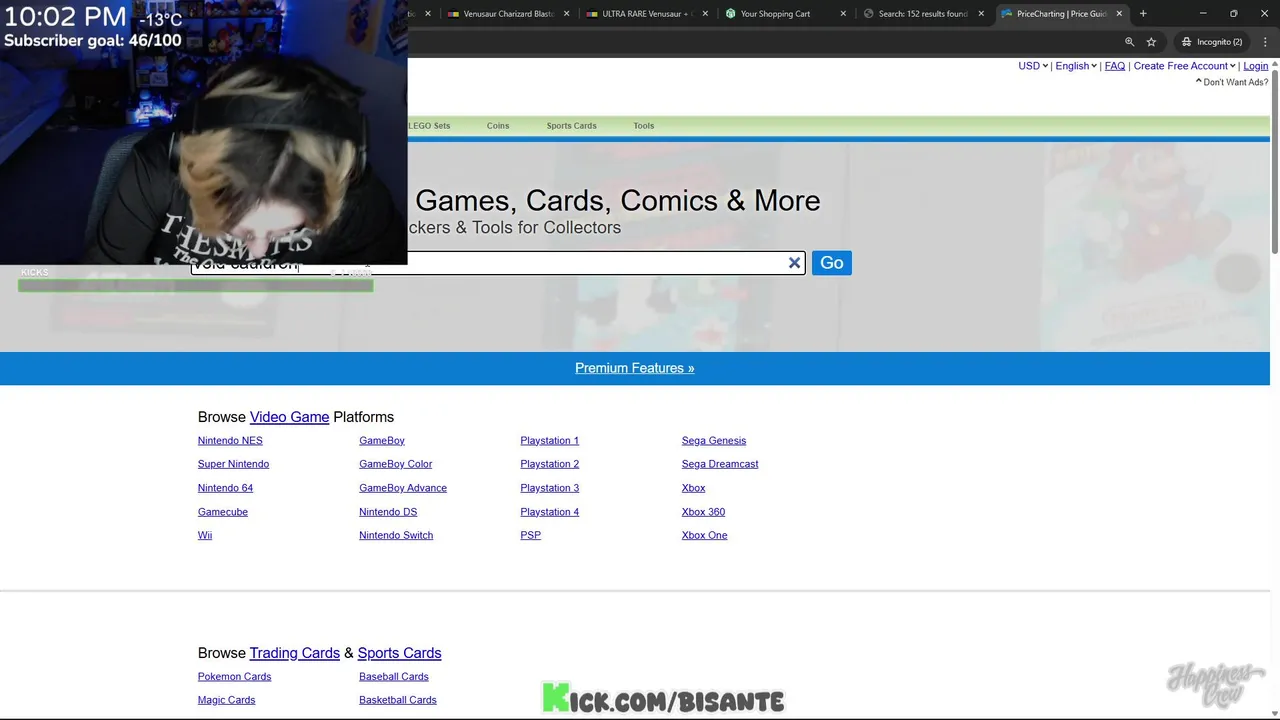Clear the search box with the X icon
This screenshot has width=1280, height=720.
[x=794, y=263]
